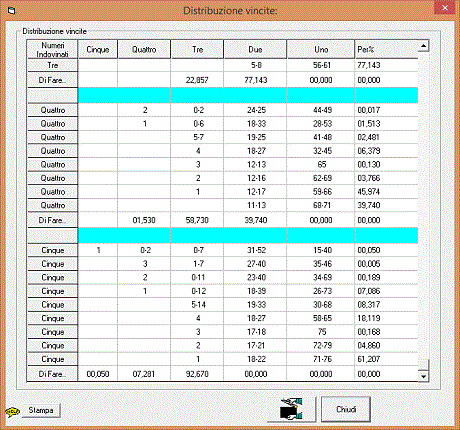Click the Stampa print button
This screenshot has width=460, height=430.
[41, 410]
